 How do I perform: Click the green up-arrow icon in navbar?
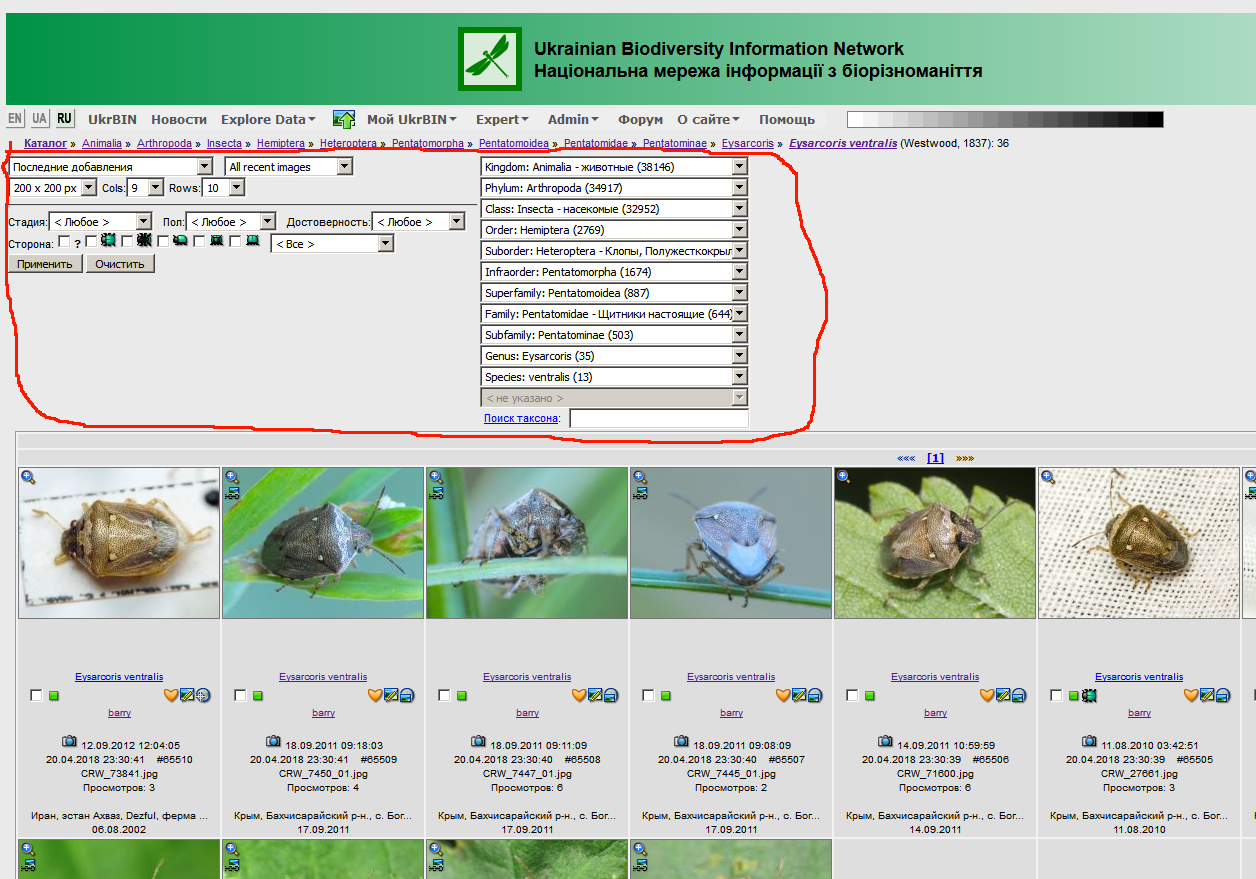click(x=344, y=120)
